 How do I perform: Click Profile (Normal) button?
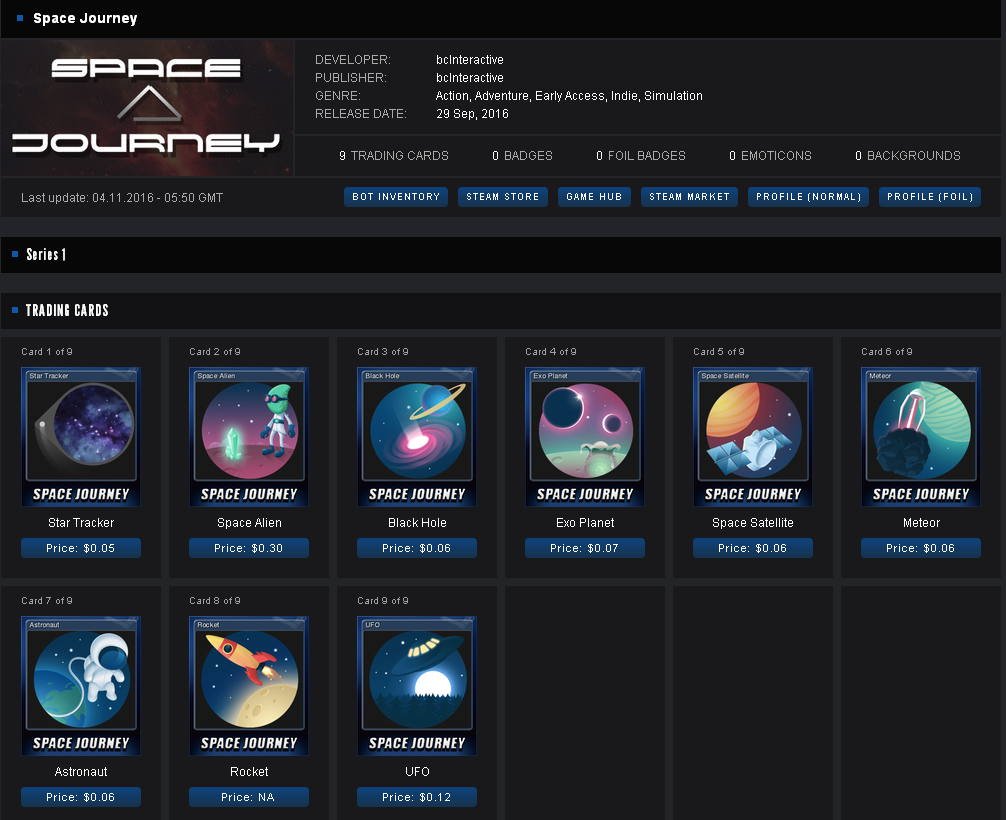click(808, 197)
